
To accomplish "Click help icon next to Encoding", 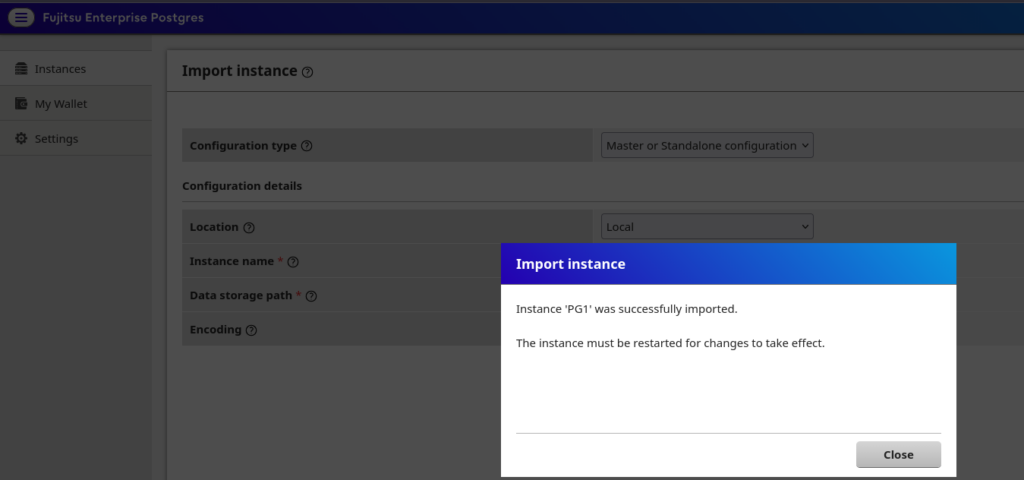I will point(252,330).
